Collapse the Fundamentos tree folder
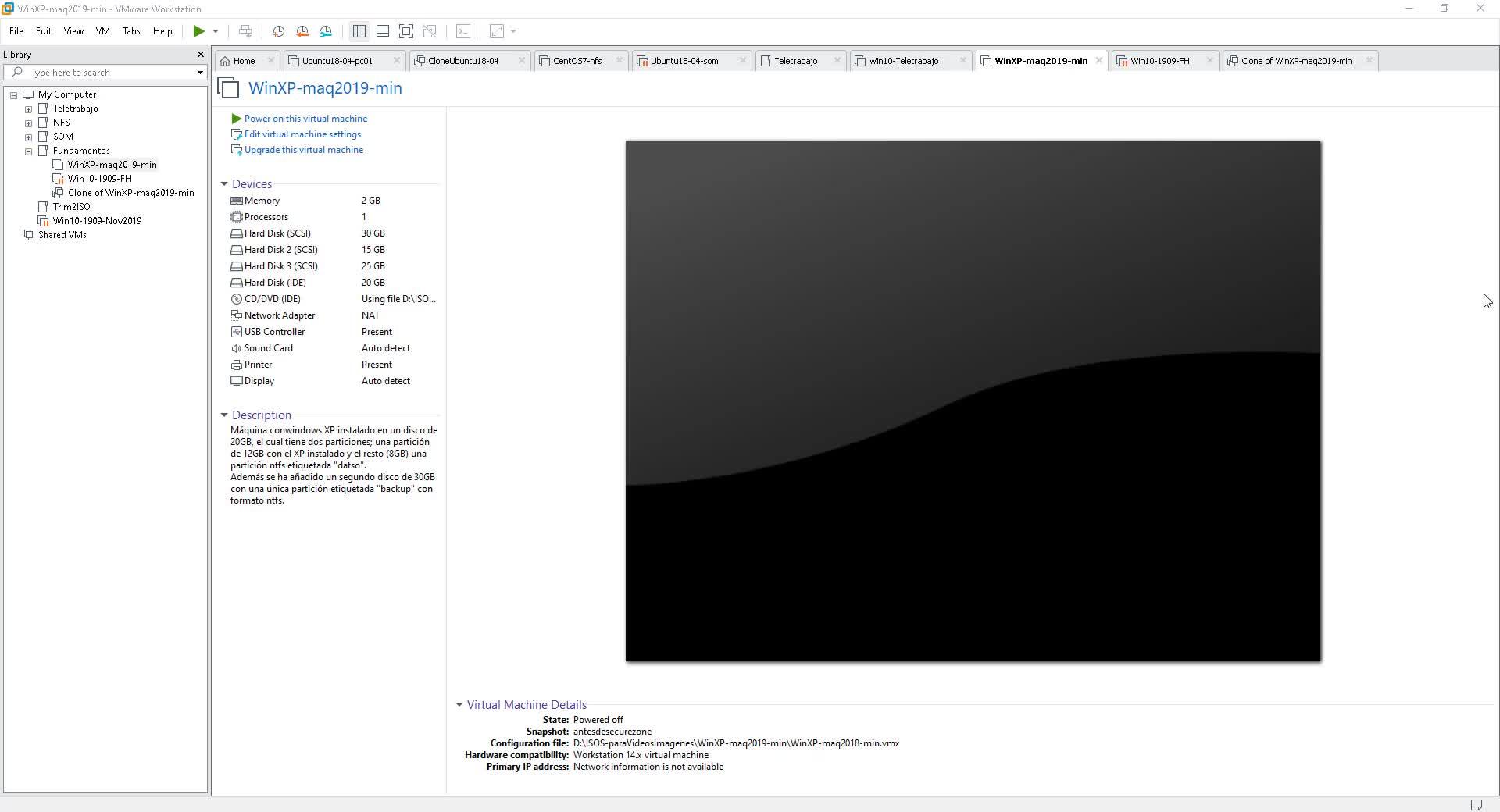 tap(29, 151)
